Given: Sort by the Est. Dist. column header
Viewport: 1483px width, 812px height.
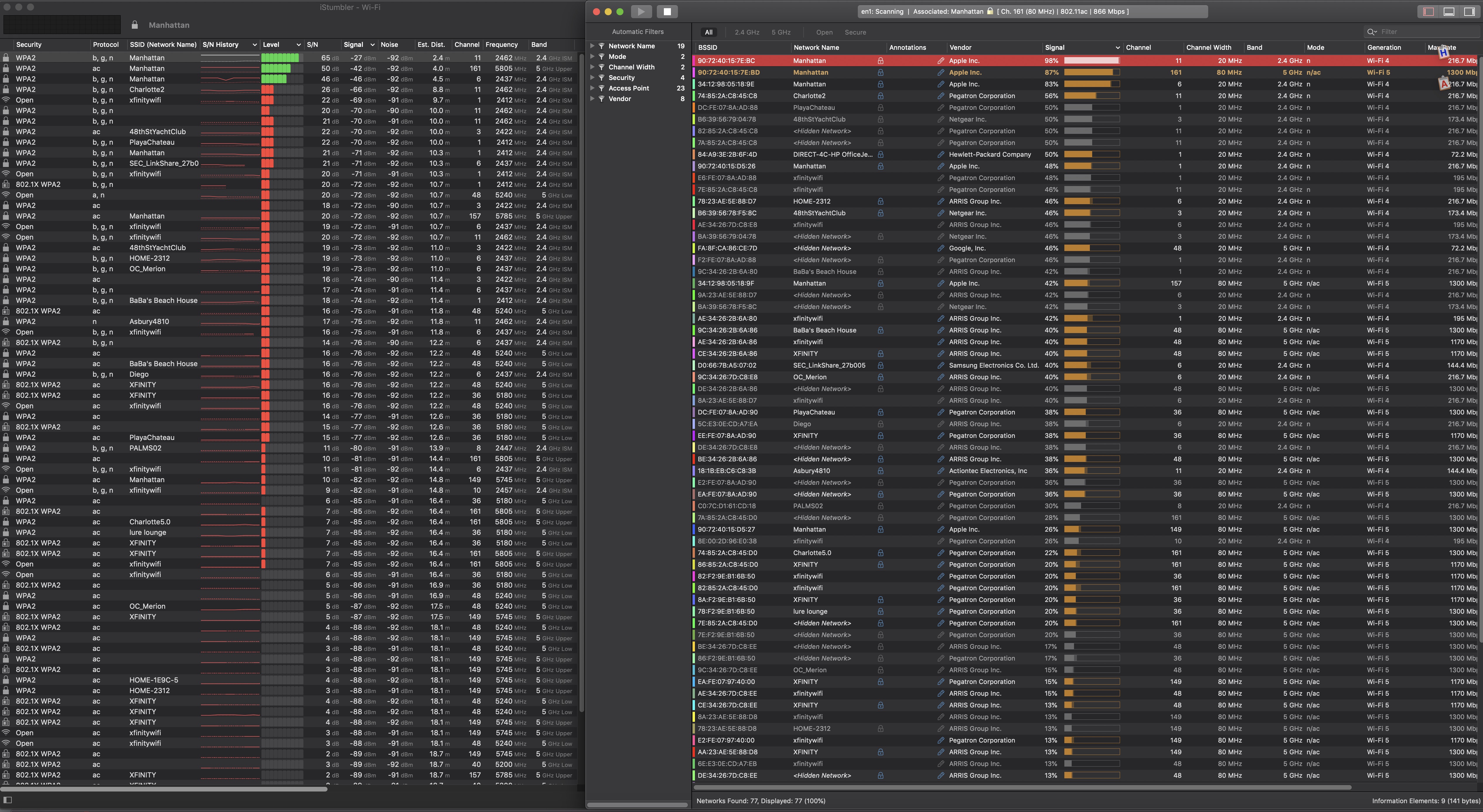Looking at the screenshot, I should (x=431, y=45).
